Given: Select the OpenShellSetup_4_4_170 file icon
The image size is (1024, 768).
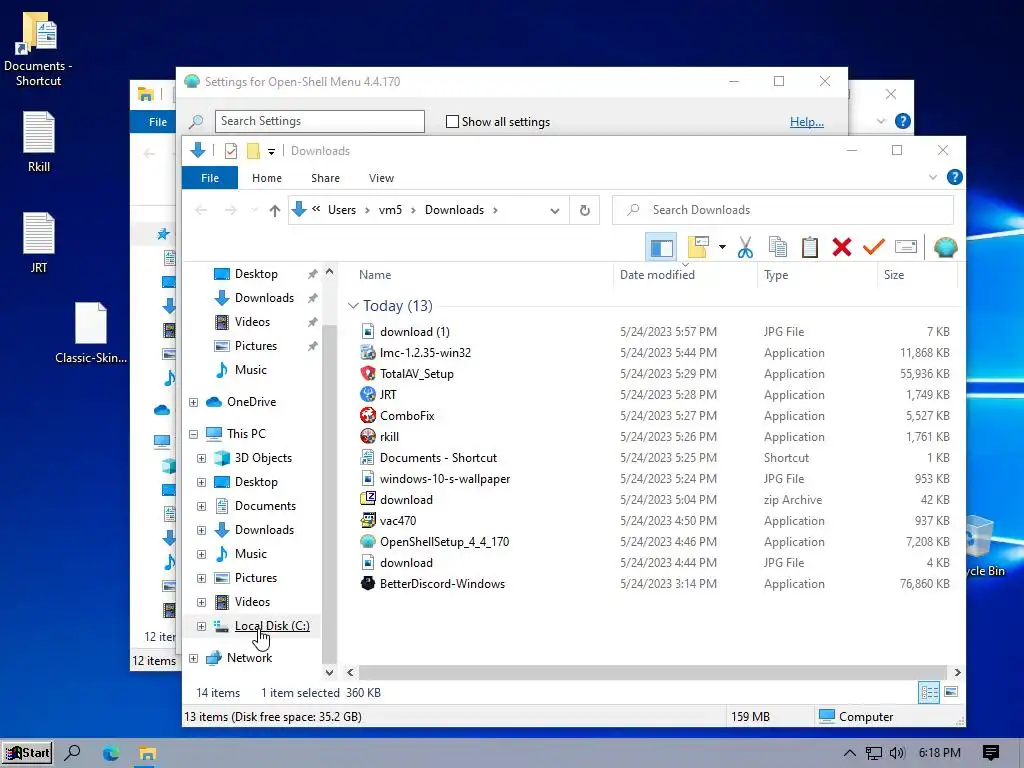Looking at the screenshot, I should click(x=368, y=541).
